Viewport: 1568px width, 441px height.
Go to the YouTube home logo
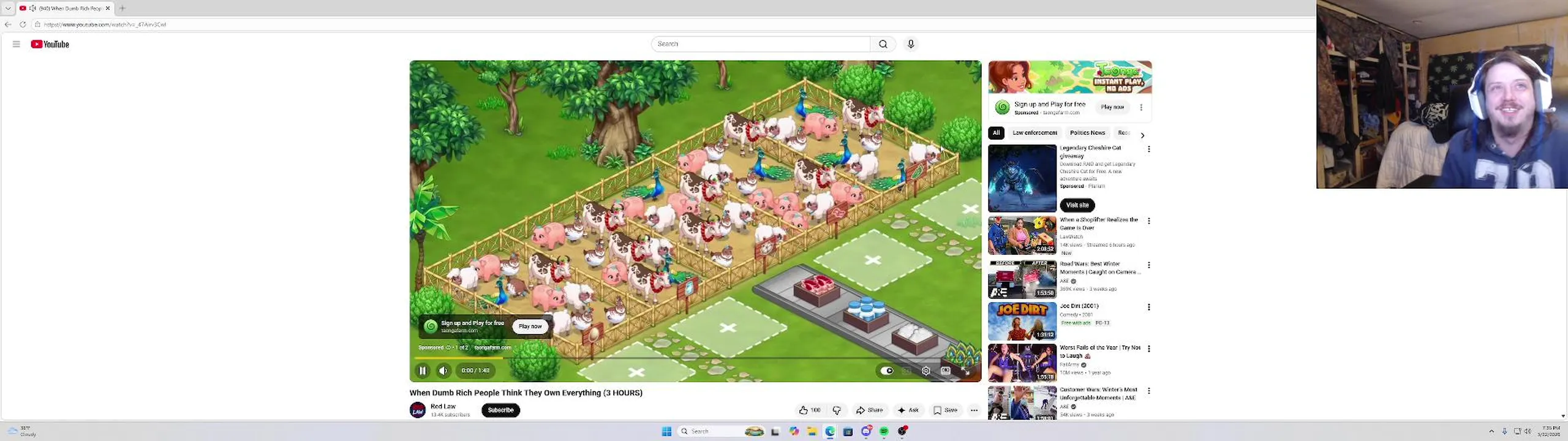pos(50,44)
